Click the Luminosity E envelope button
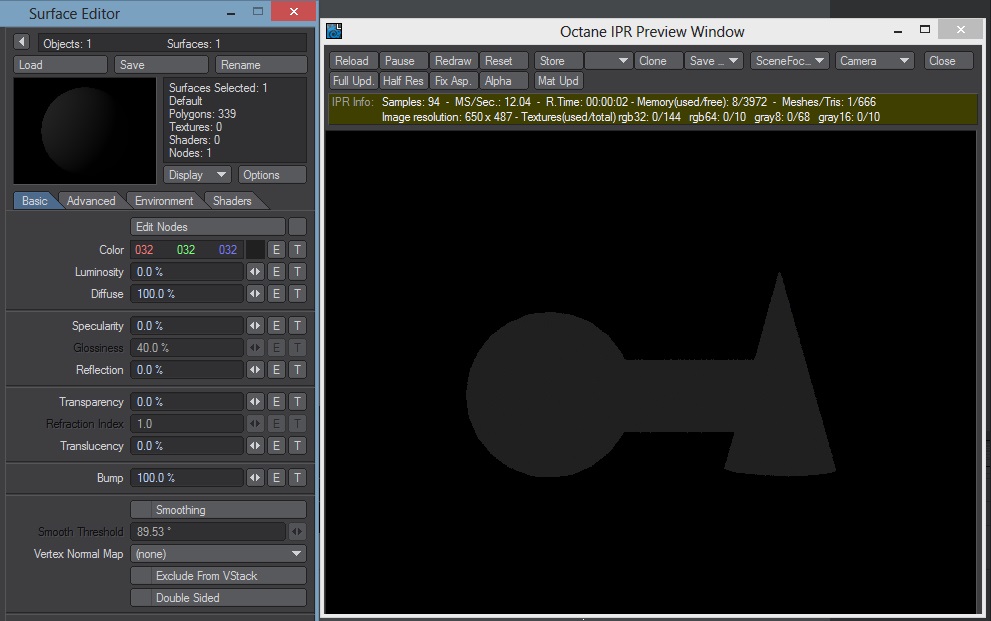 [276, 272]
